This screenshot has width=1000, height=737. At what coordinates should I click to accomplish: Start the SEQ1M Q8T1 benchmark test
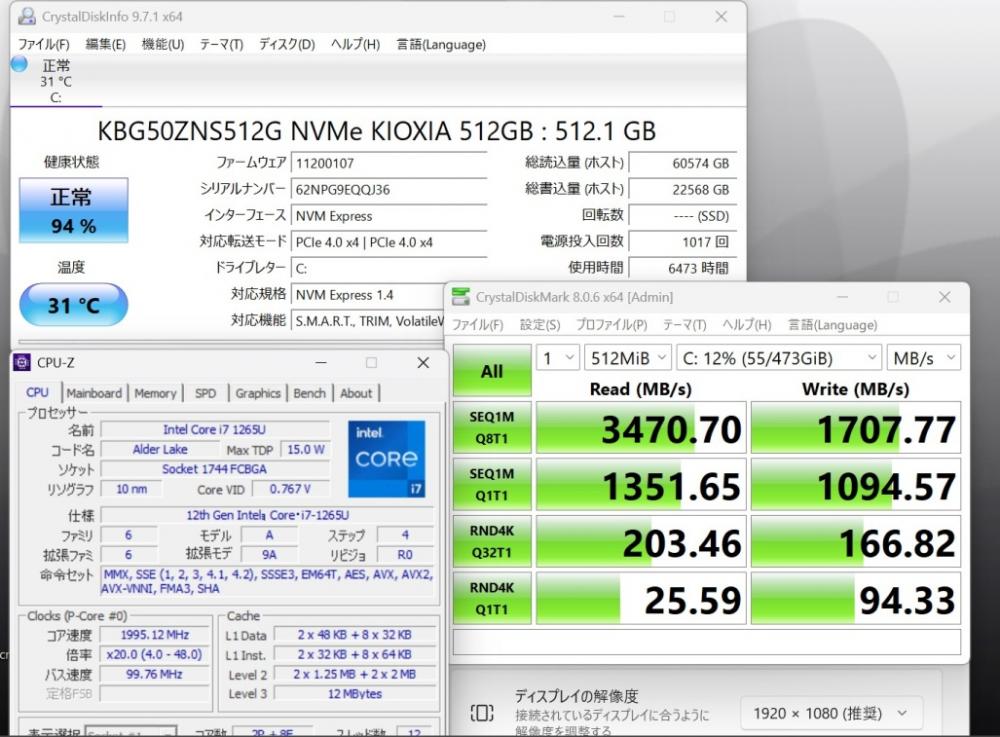(x=492, y=428)
